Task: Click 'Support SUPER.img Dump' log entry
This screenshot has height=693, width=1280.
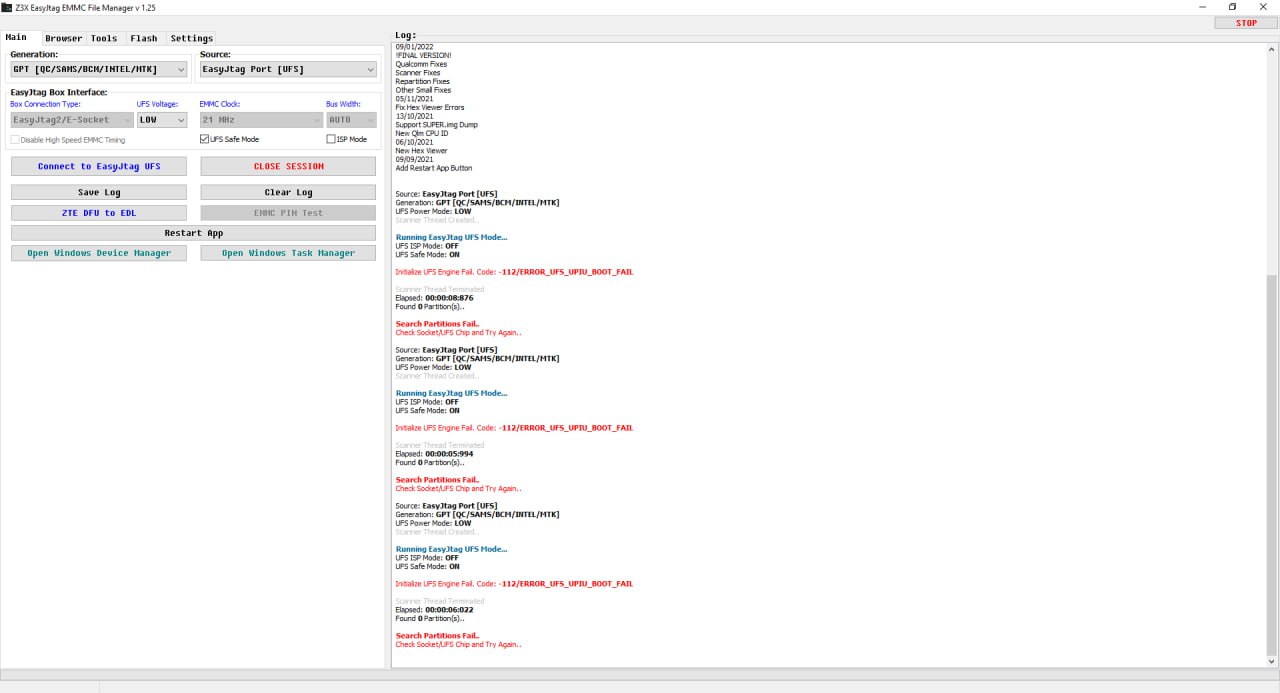Action: (436, 125)
